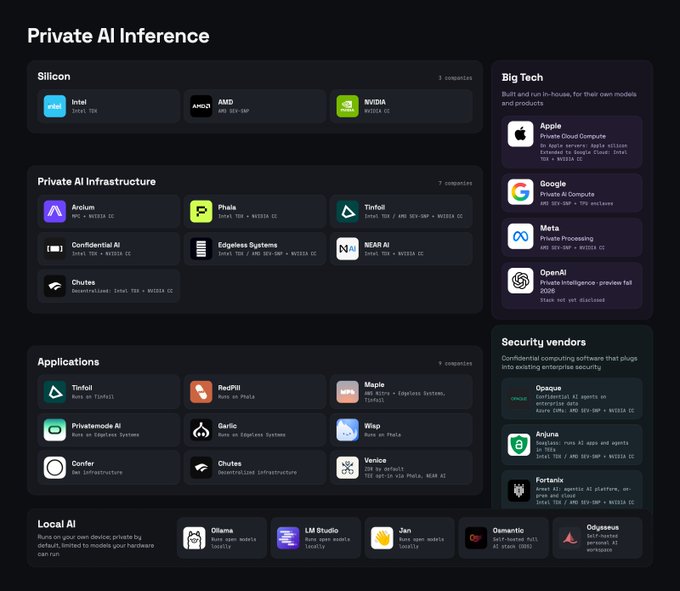Image resolution: width=680 pixels, height=591 pixels.
Task: Click the '3 companies' count label
Action: coord(455,78)
